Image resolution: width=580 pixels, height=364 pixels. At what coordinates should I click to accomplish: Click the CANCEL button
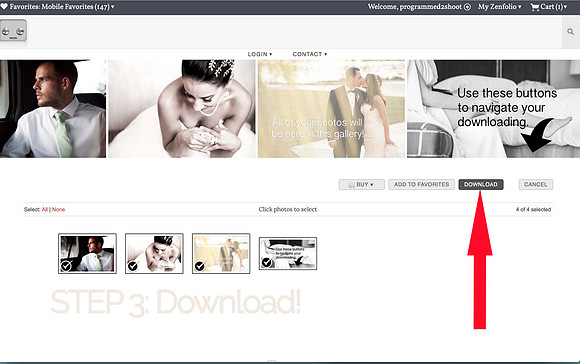tap(536, 185)
